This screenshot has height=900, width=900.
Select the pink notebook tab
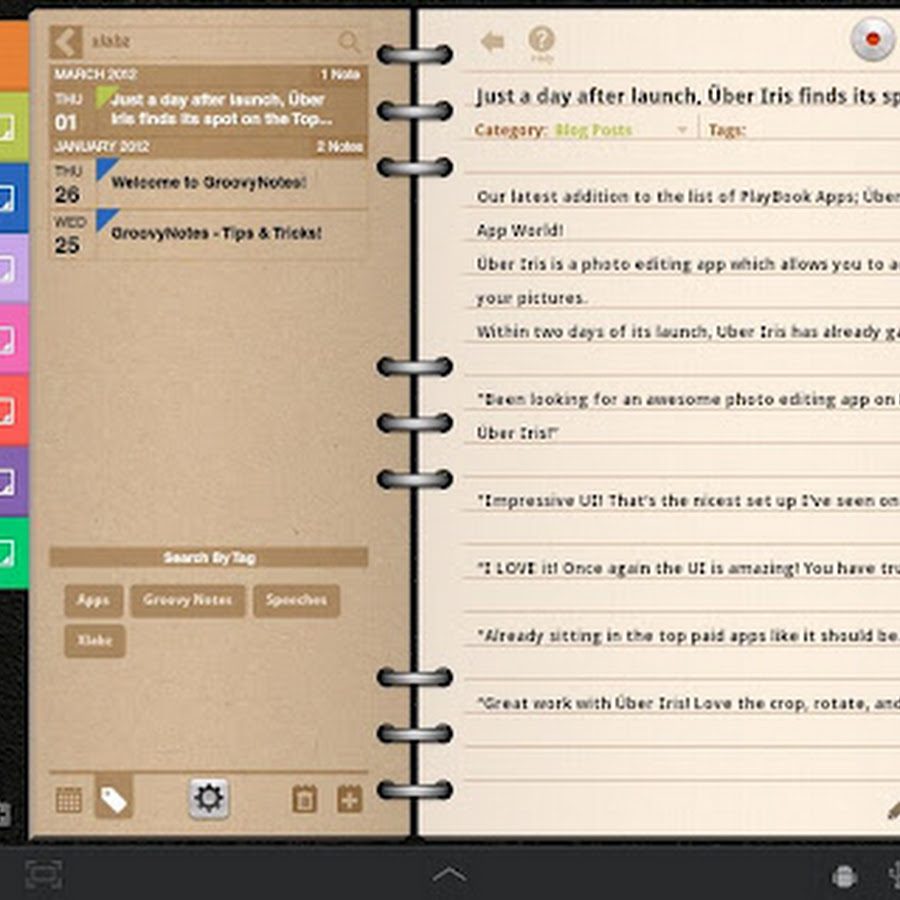[14, 339]
